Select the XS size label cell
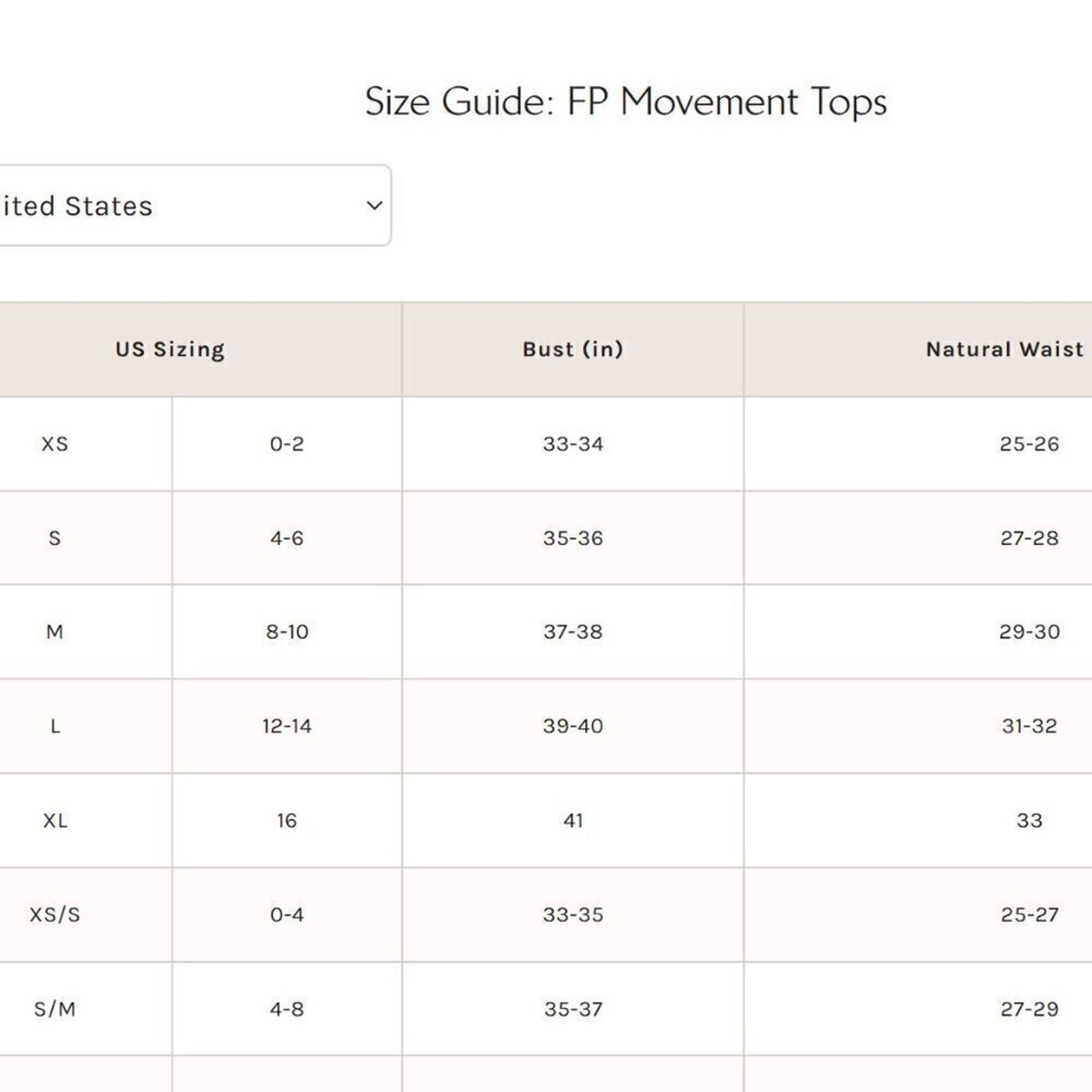 pyautogui.click(x=55, y=444)
